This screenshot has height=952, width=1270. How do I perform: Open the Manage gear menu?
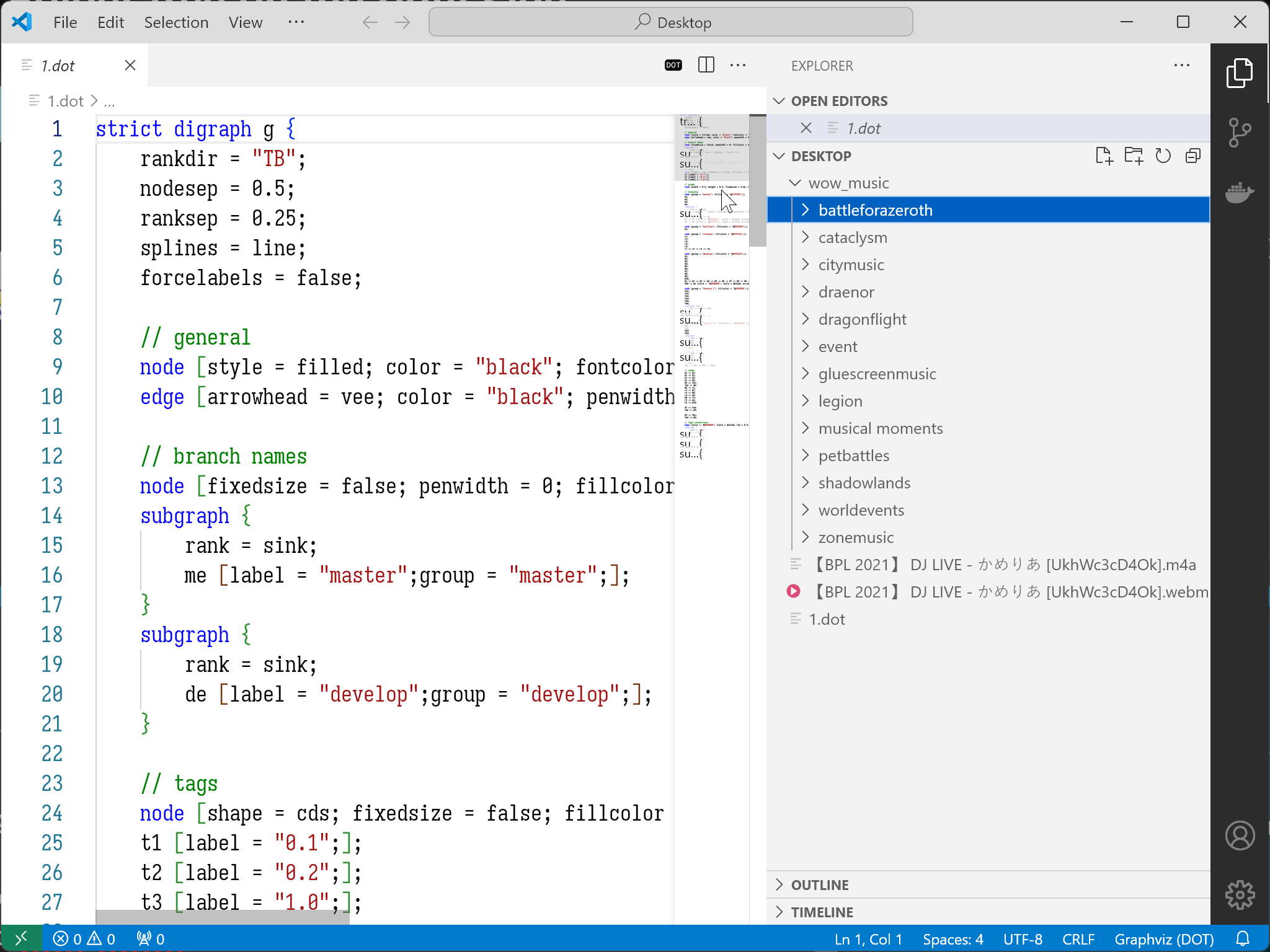pos(1239,895)
